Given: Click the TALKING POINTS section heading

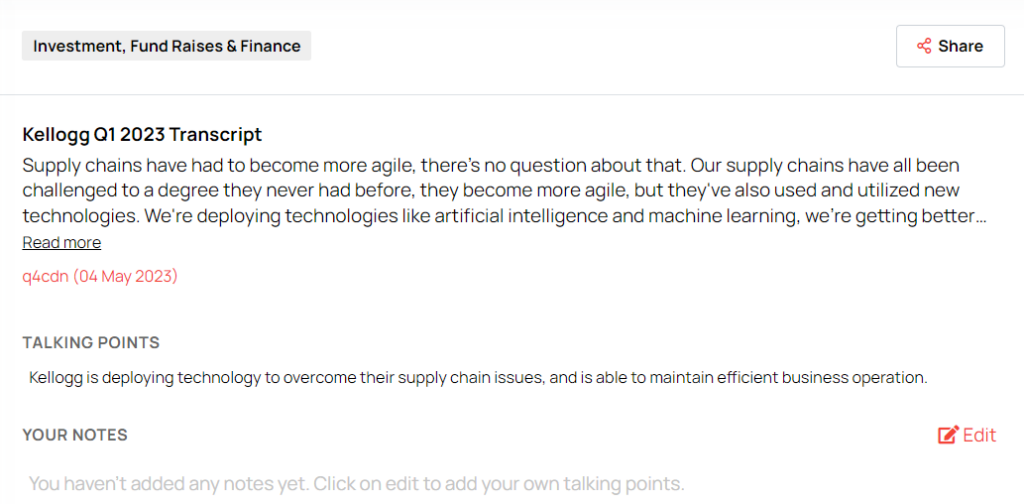Looking at the screenshot, I should point(91,343).
